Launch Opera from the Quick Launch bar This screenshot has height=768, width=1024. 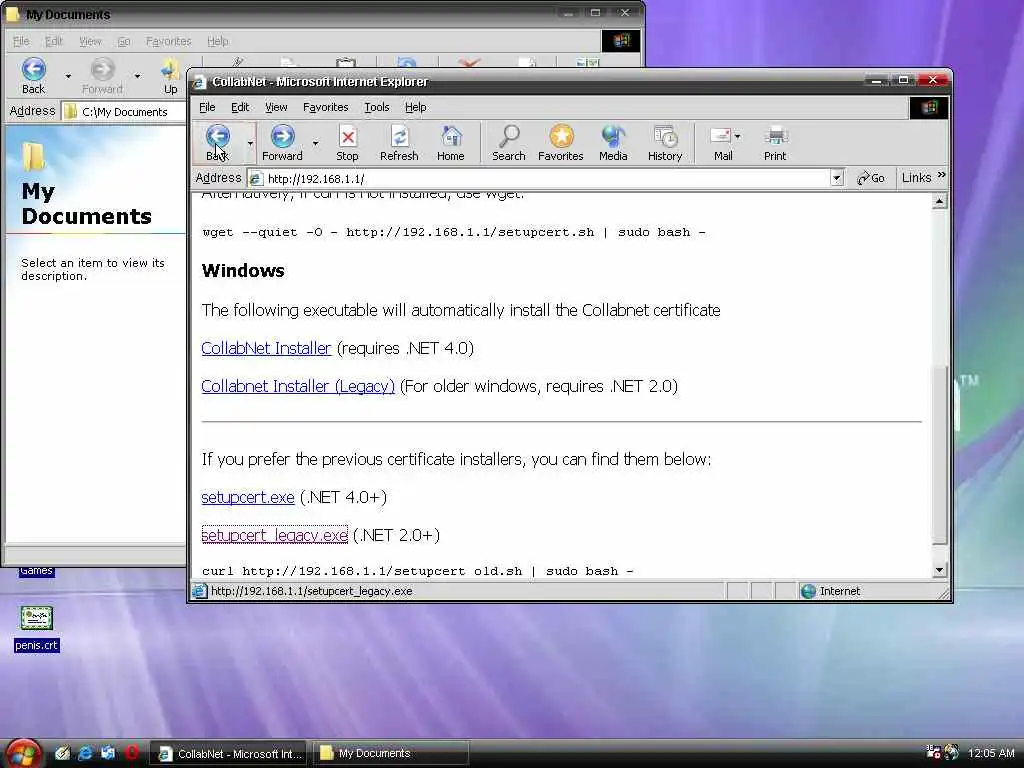pyautogui.click(x=132, y=753)
